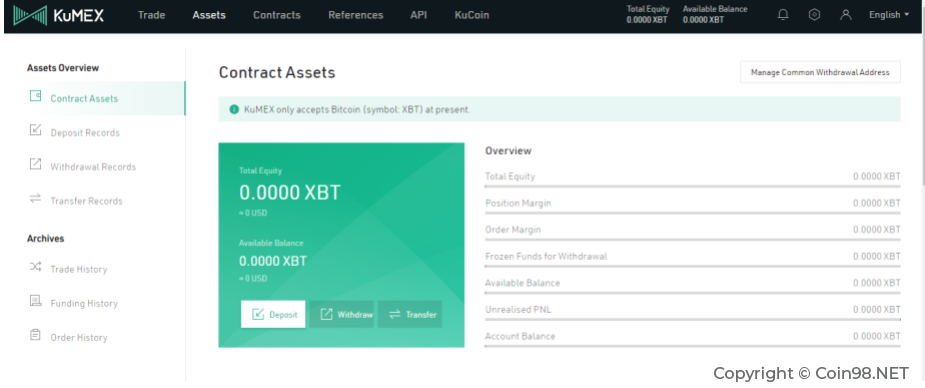Click the Withdrawal Records sidebar icon
The height and width of the screenshot is (388, 925).
point(35,164)
